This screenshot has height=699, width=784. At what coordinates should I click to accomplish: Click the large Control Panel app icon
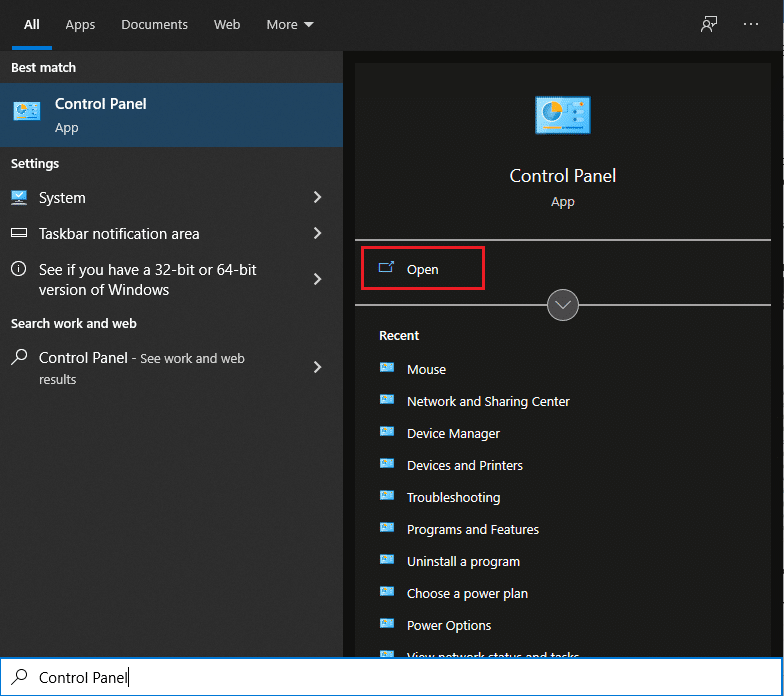[x=562, y=115]
